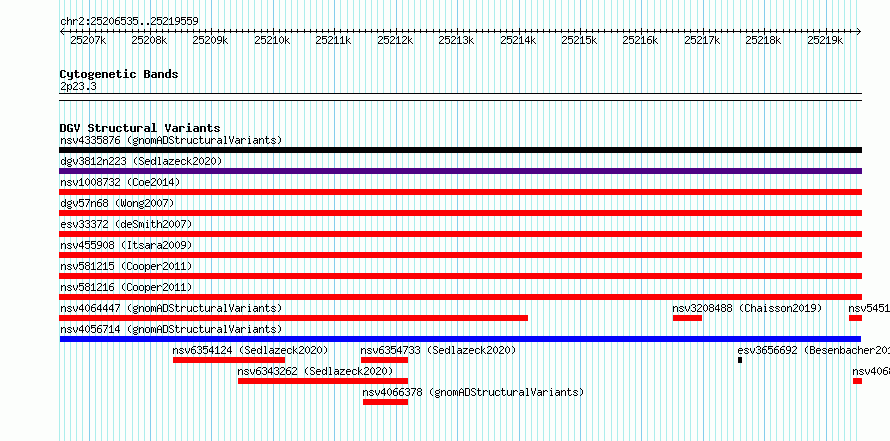Open the nsv3208488 (Chaisson2019) label

pos(747,308)
